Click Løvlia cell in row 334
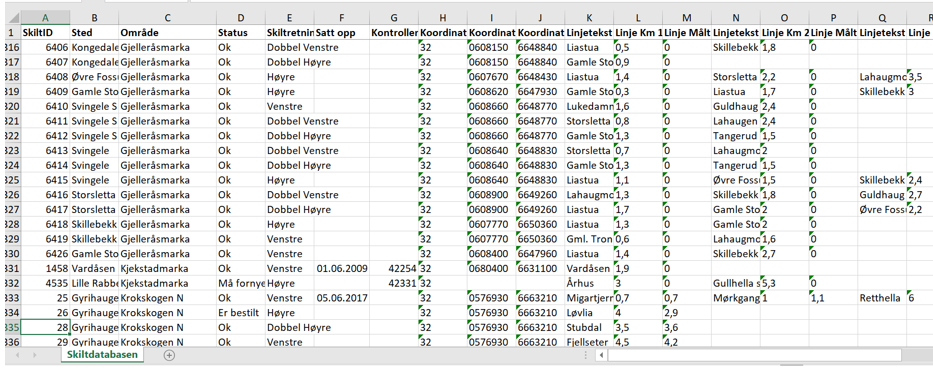 tap(589, 313)
